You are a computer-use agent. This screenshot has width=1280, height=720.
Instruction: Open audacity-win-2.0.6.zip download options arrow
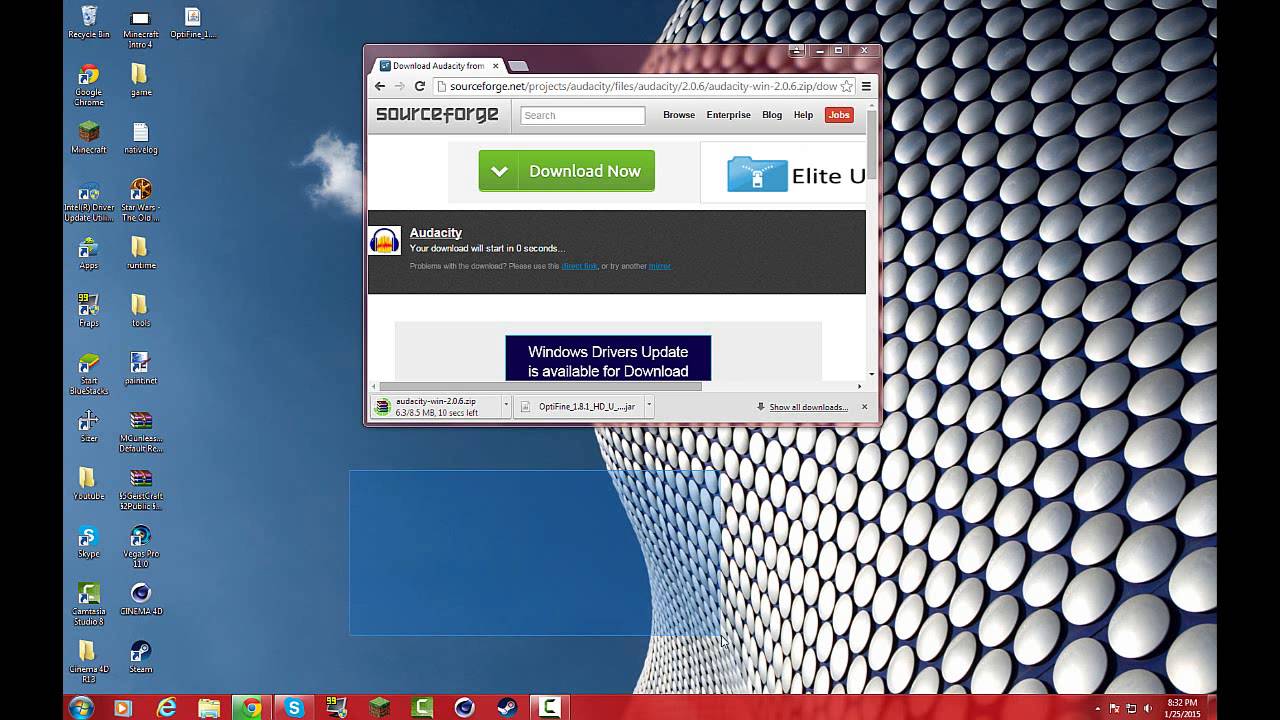coord(506,406)
